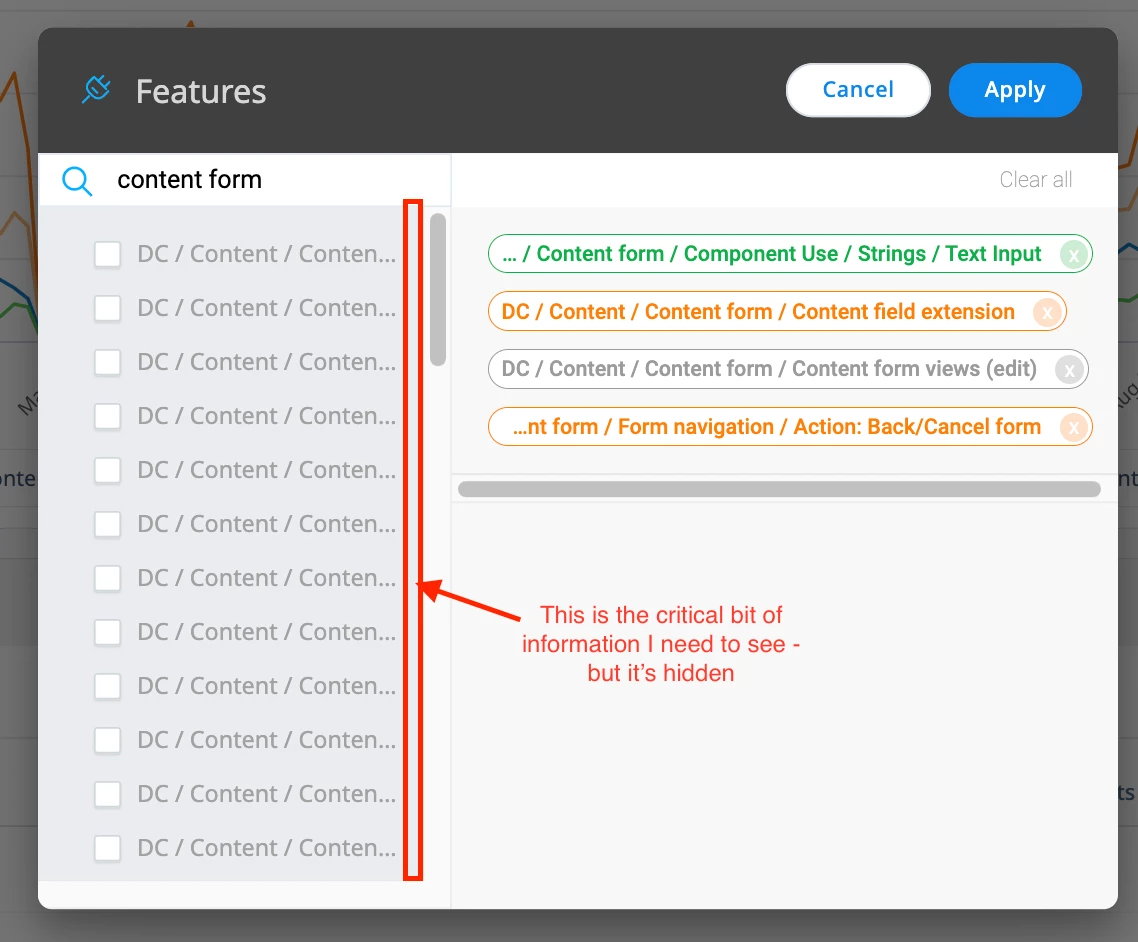Click Cancel to dismiss the Features dialog

point(858,90)
